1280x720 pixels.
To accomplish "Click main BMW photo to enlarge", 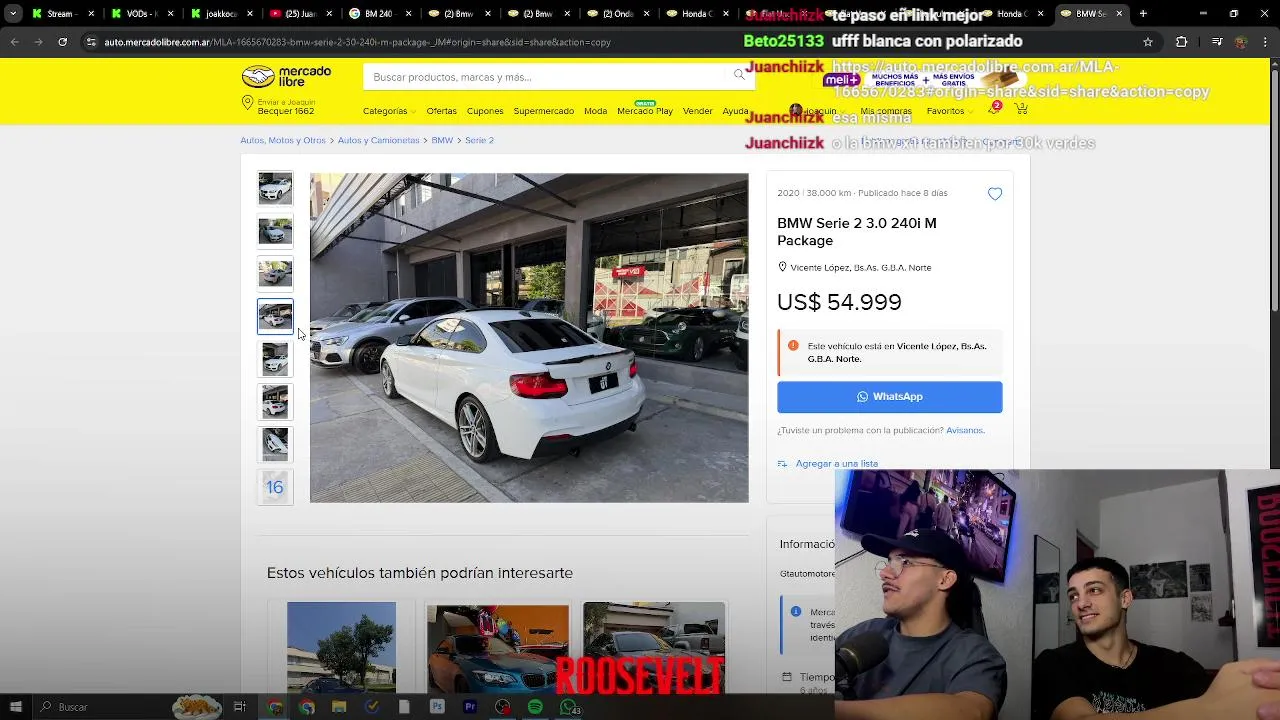I will (x=529, y=338).
